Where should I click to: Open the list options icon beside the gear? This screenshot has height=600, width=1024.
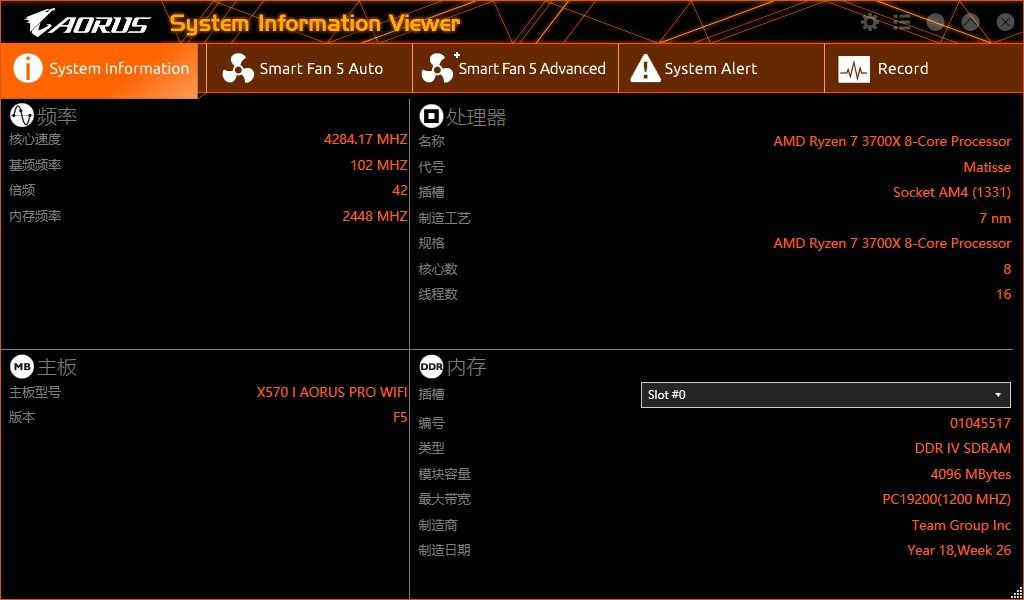coord(900,21)
